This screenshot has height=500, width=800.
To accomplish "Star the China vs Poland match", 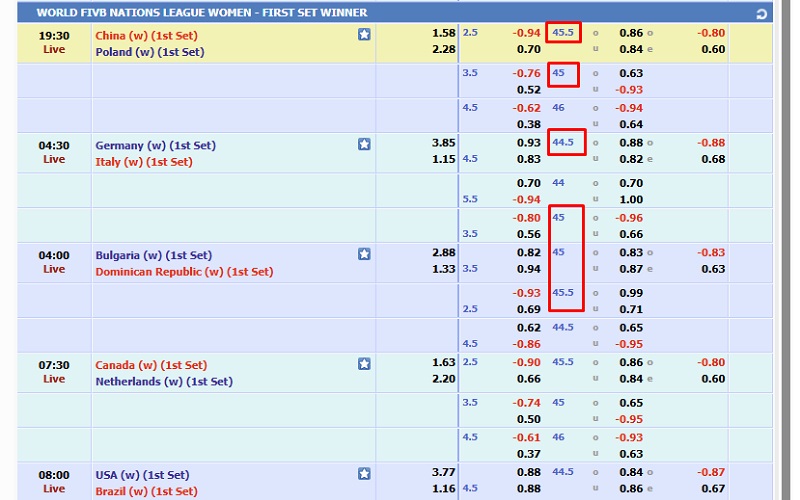I will (364, 34).
